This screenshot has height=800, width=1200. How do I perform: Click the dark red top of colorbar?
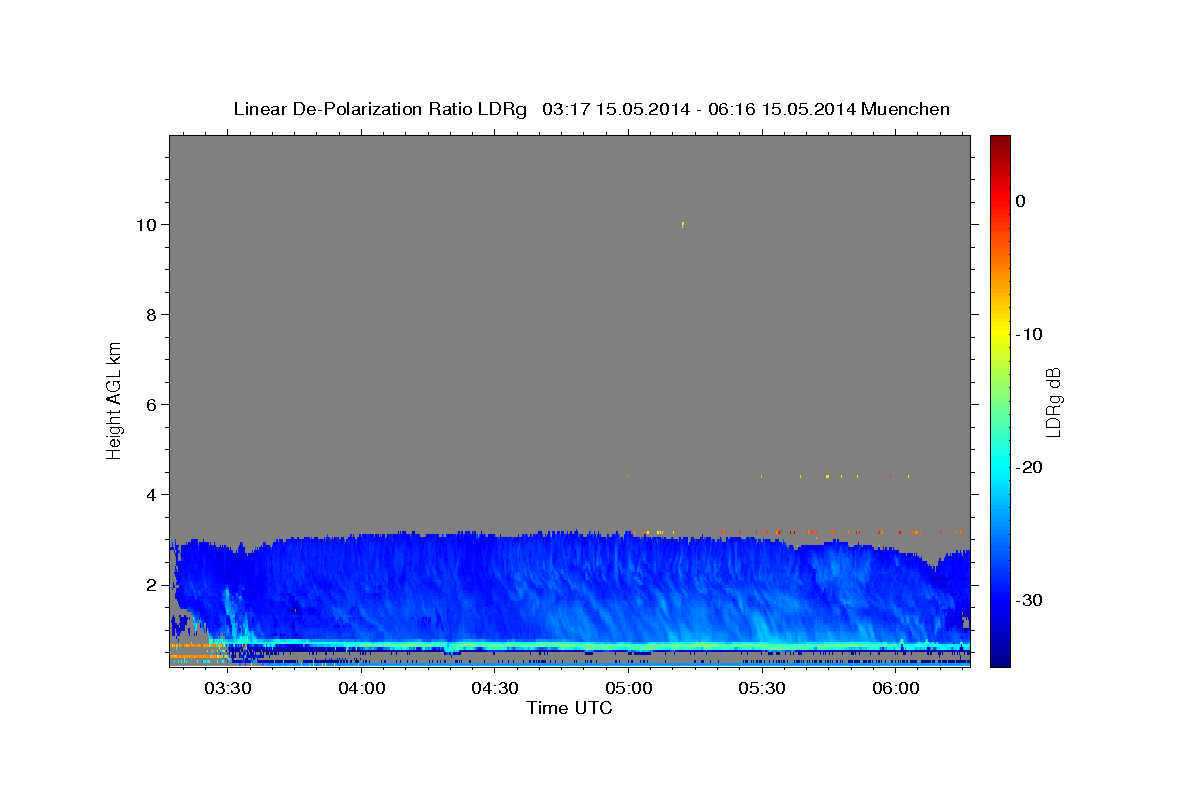click(x=1000, y=141)
